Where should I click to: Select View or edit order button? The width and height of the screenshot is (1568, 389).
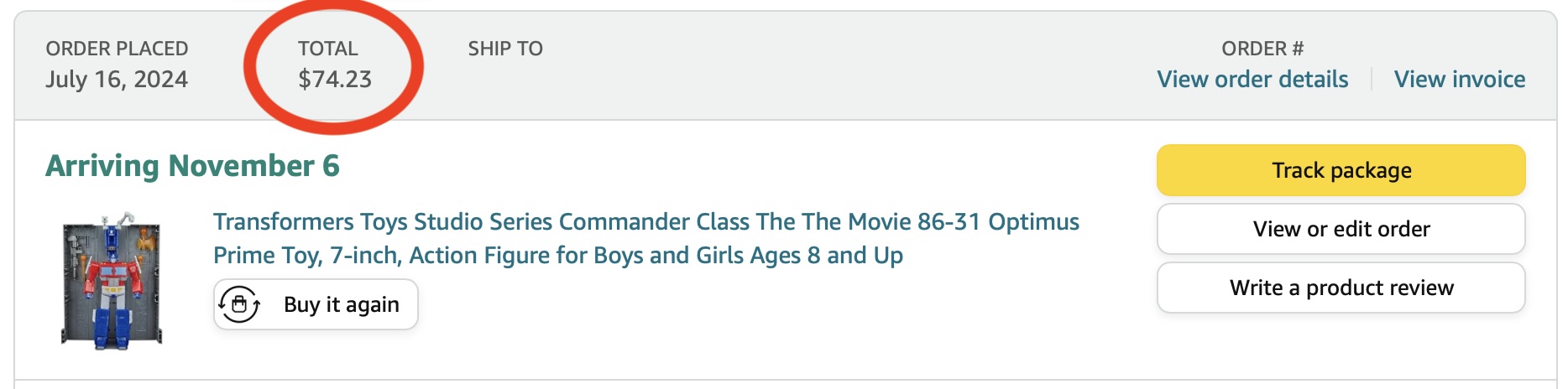(x=1341, y=229)
